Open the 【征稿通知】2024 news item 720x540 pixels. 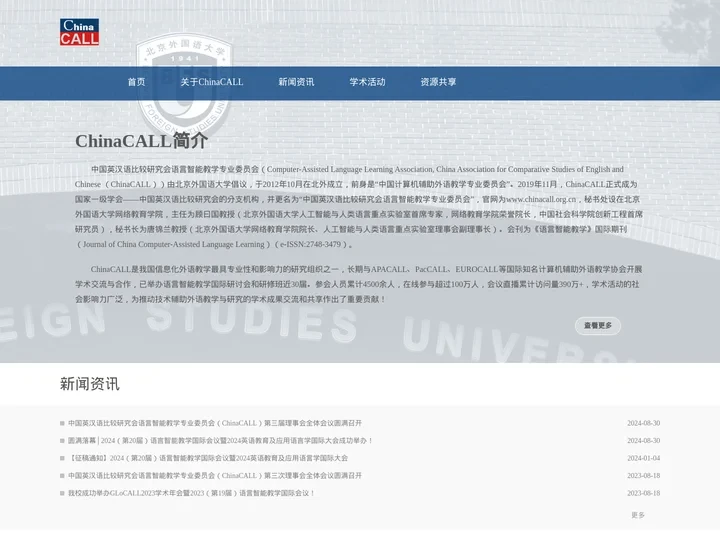tap(208, 458)
